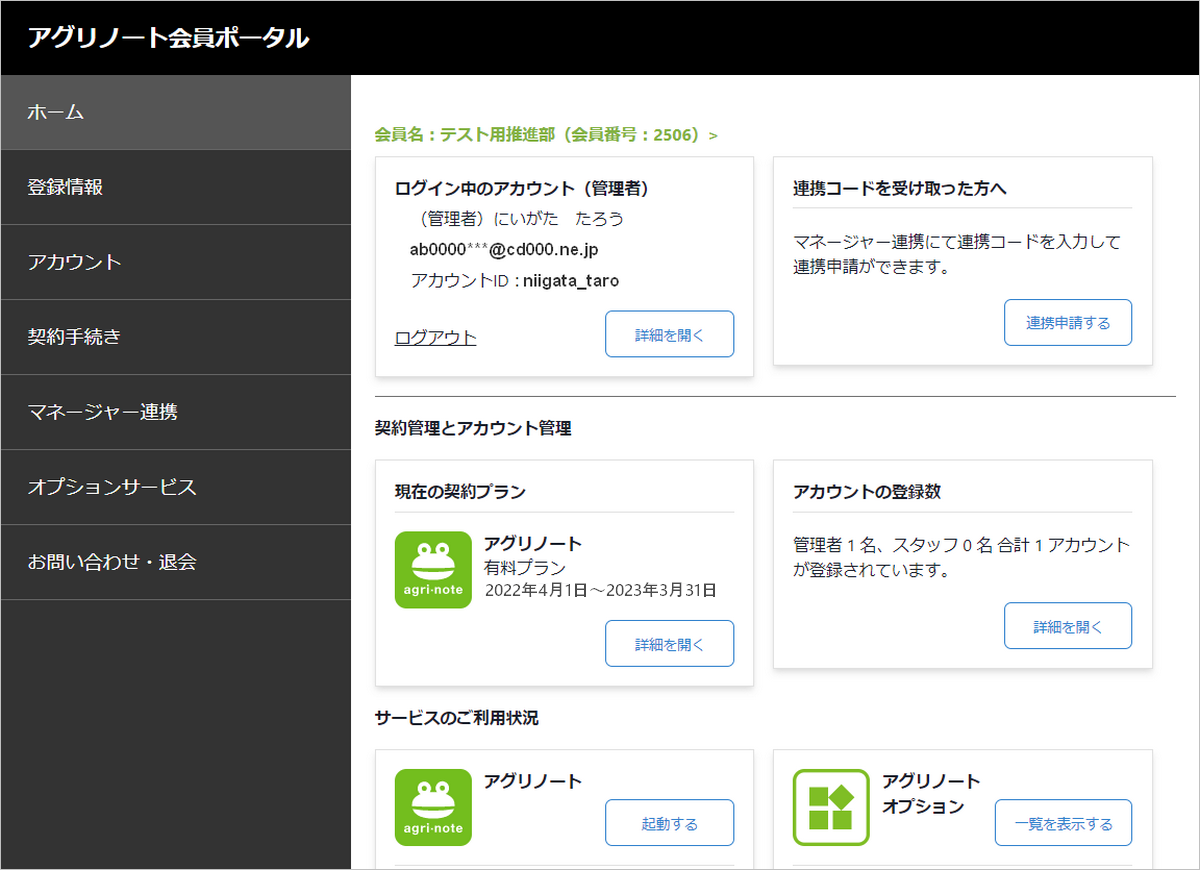Open the 登録情報 sidebar menu item
Screen dimensions: 1200x870
[x=176, y=187]
